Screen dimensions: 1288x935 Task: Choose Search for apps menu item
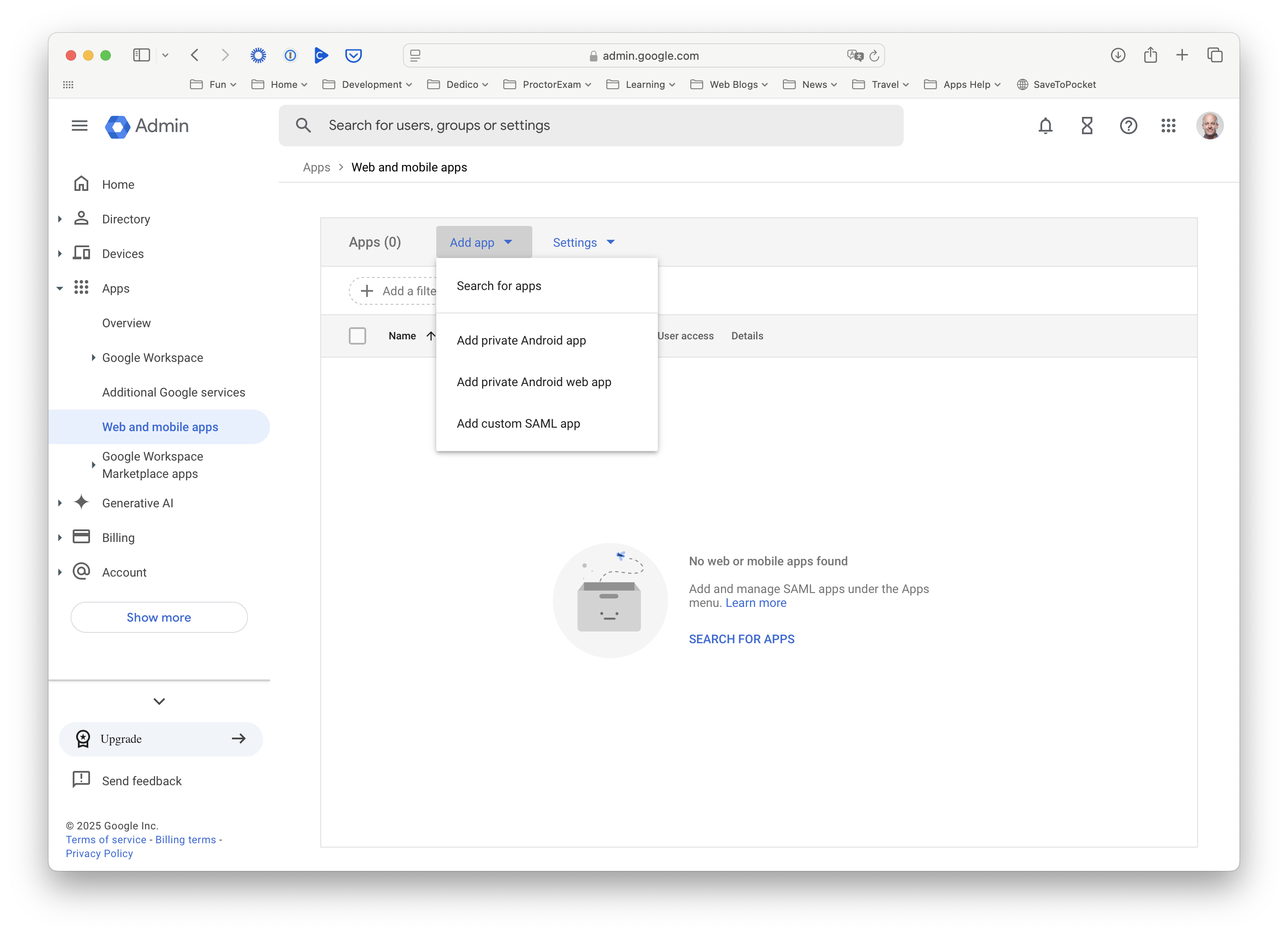[547, 286]
